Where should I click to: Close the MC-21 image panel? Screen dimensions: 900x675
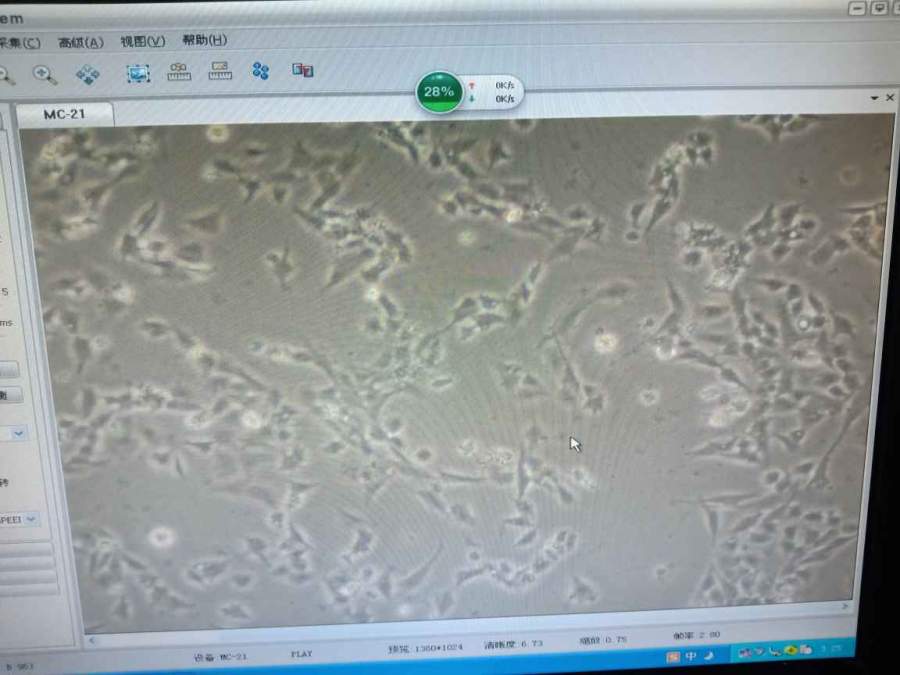point(890,98)
